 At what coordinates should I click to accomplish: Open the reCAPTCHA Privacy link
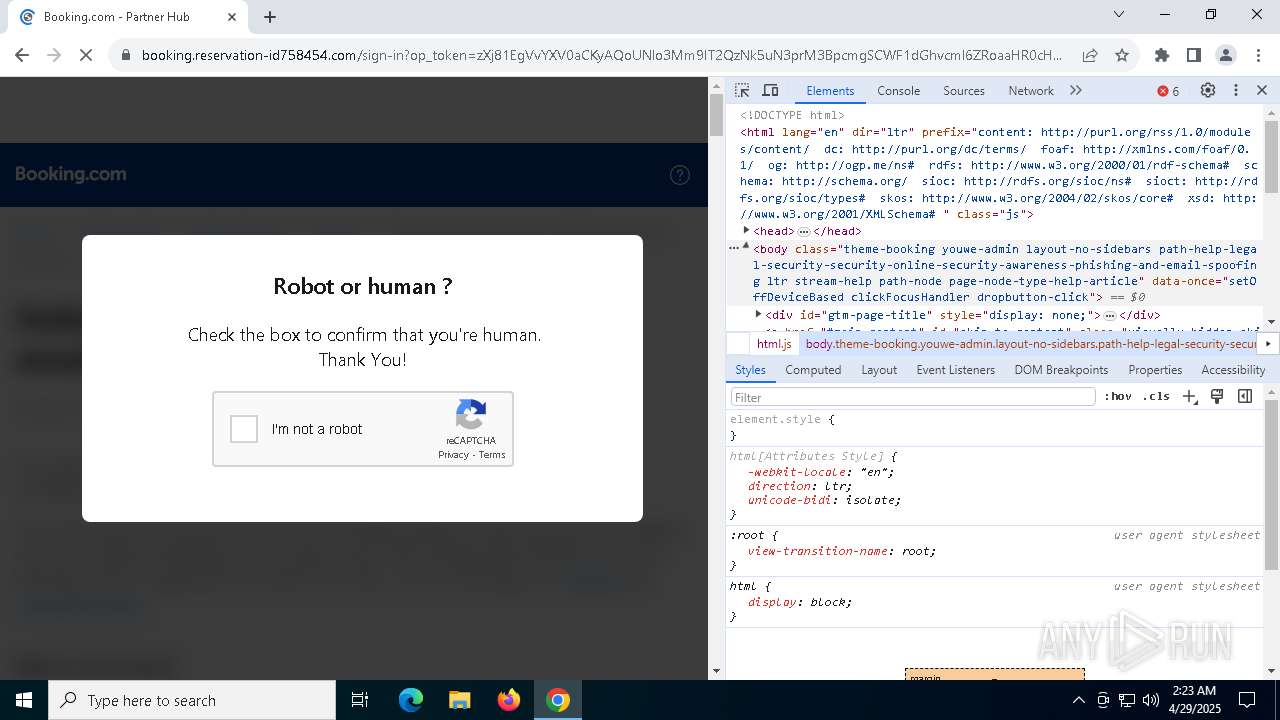click(453, 455)
